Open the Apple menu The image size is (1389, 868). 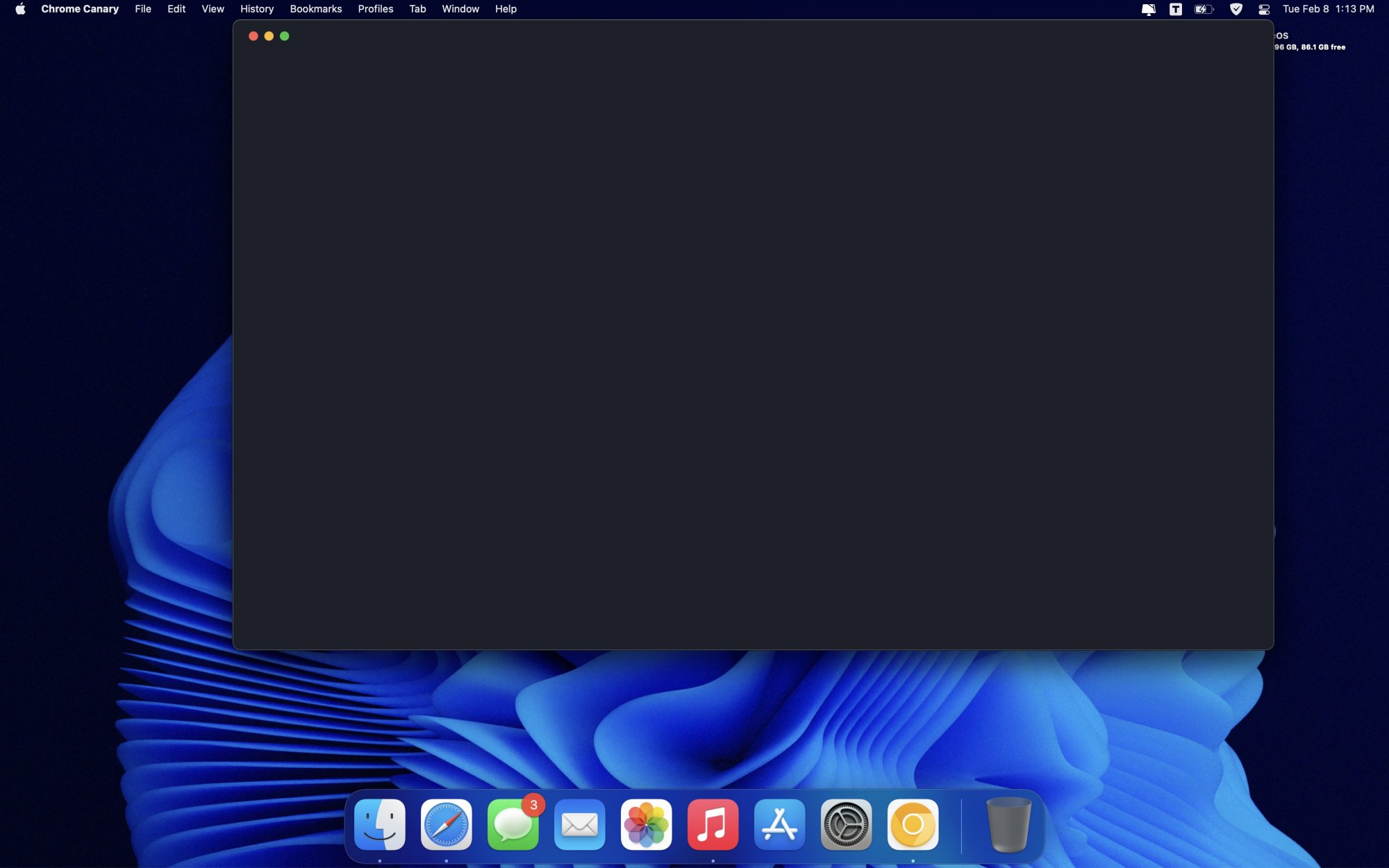click(20, 9)
